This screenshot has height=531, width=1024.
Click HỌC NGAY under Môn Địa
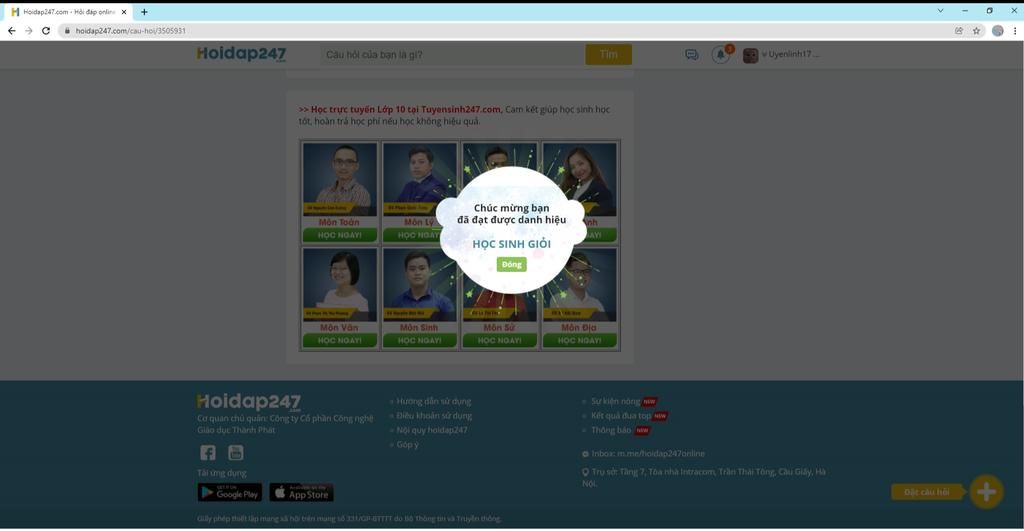click(579, 340)
